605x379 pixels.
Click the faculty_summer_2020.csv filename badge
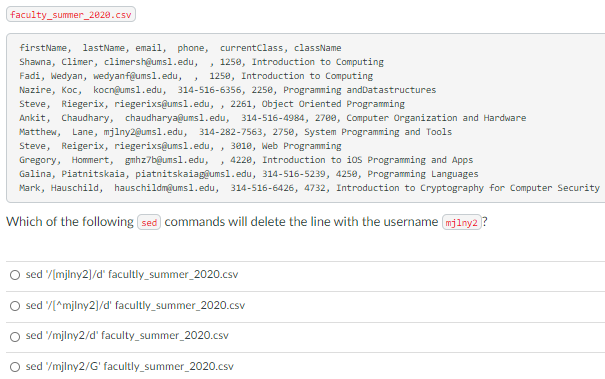71,15
